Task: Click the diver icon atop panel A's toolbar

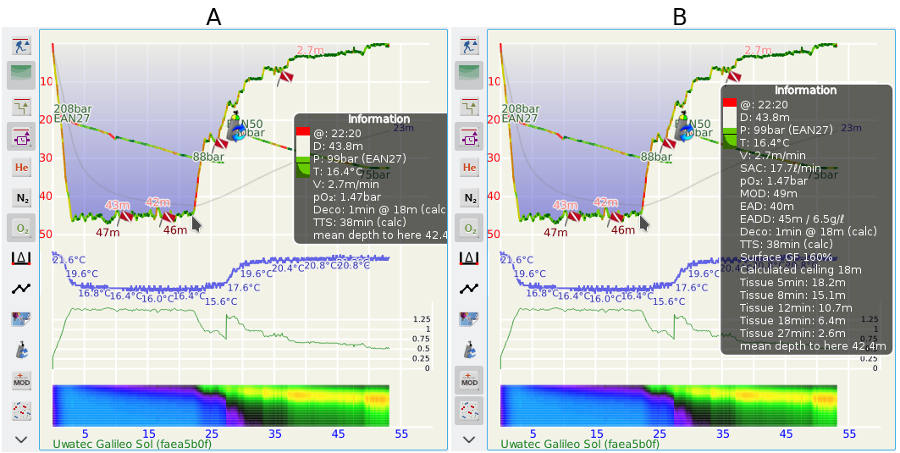Action: point(21,45)
